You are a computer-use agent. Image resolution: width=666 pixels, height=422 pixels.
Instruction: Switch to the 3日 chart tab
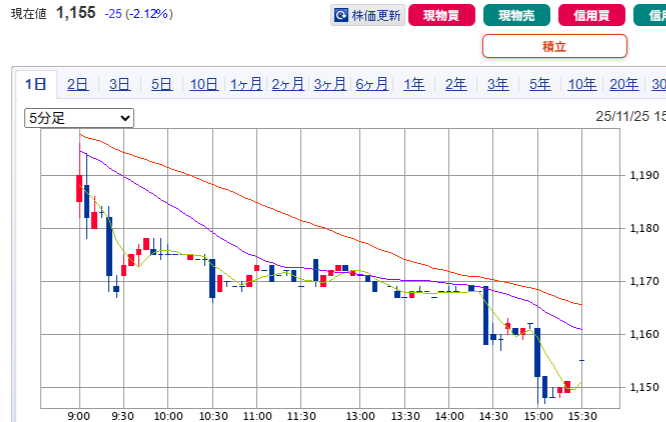point(120,84)
